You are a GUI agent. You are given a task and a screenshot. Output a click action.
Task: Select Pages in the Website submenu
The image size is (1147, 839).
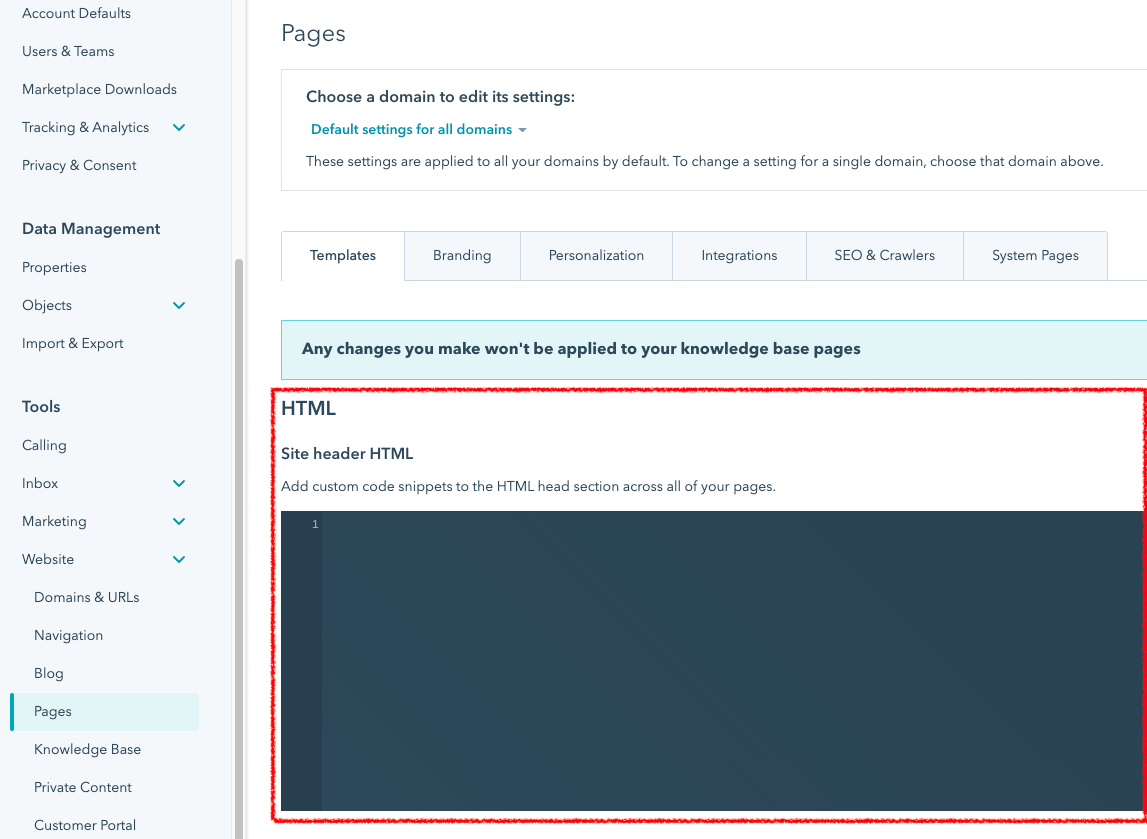105,712
